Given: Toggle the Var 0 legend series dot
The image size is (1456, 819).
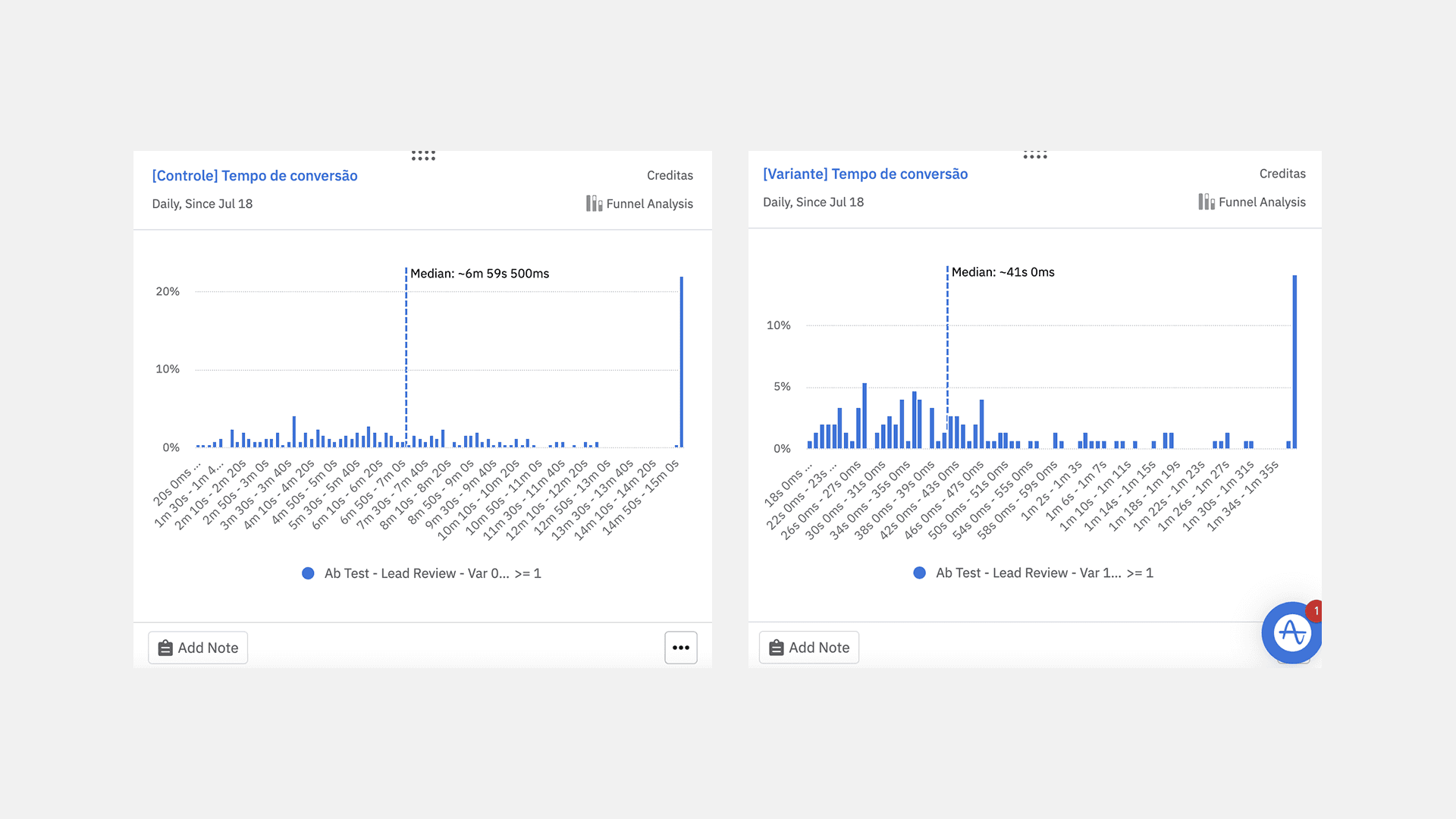Looking at the screenshot, I should (x=308, y=573).
